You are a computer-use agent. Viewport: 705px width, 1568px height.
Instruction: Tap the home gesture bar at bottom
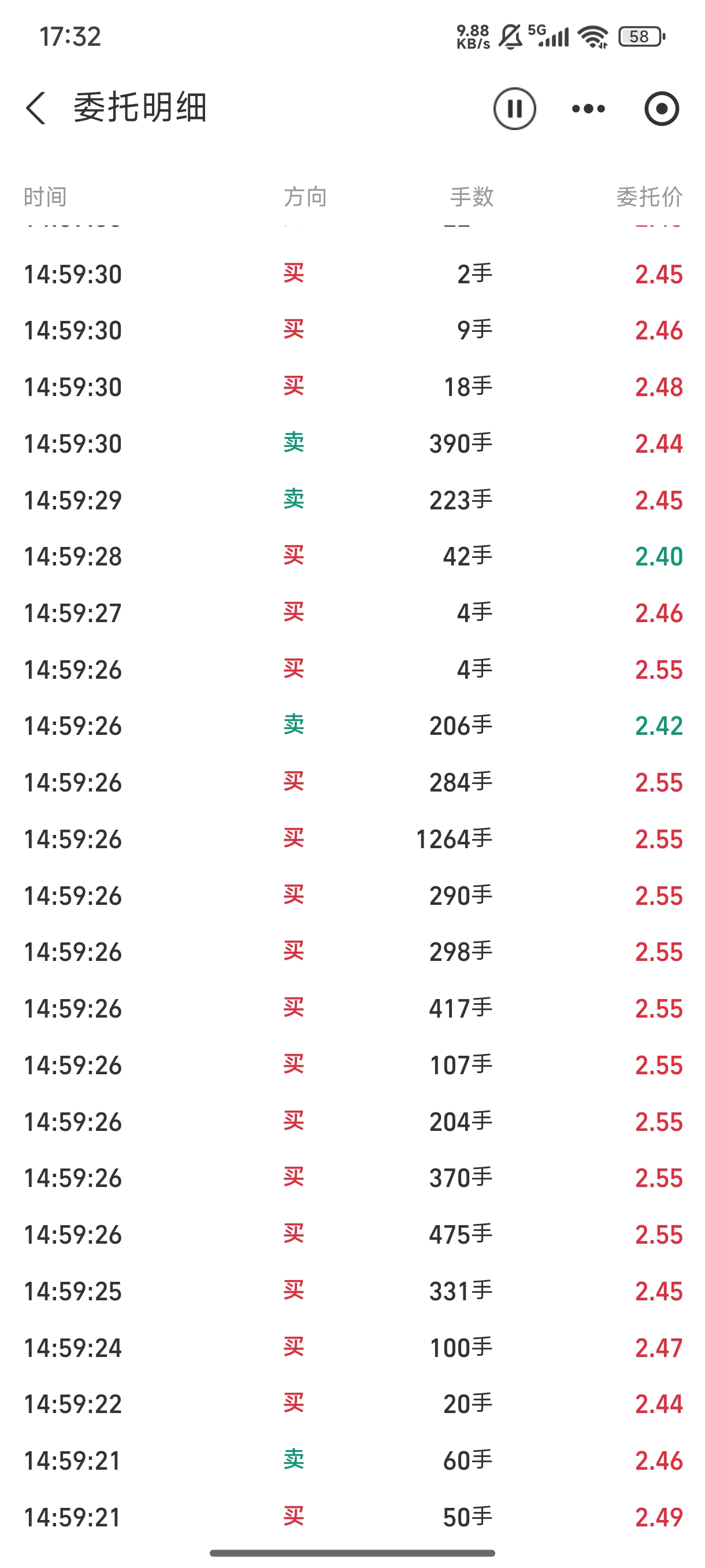352,1553
